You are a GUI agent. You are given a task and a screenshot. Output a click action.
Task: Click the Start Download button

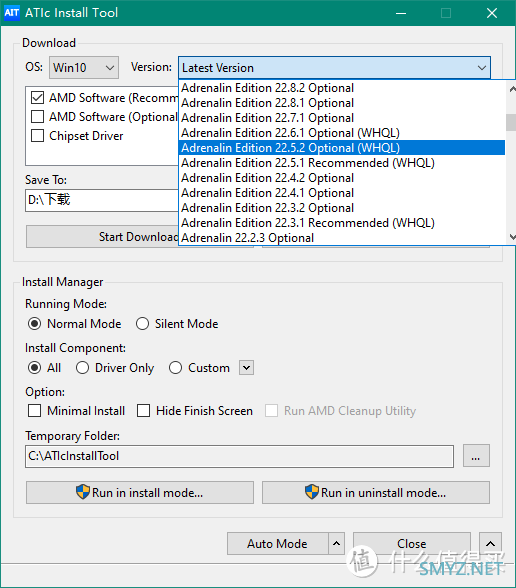click(102, 237)
